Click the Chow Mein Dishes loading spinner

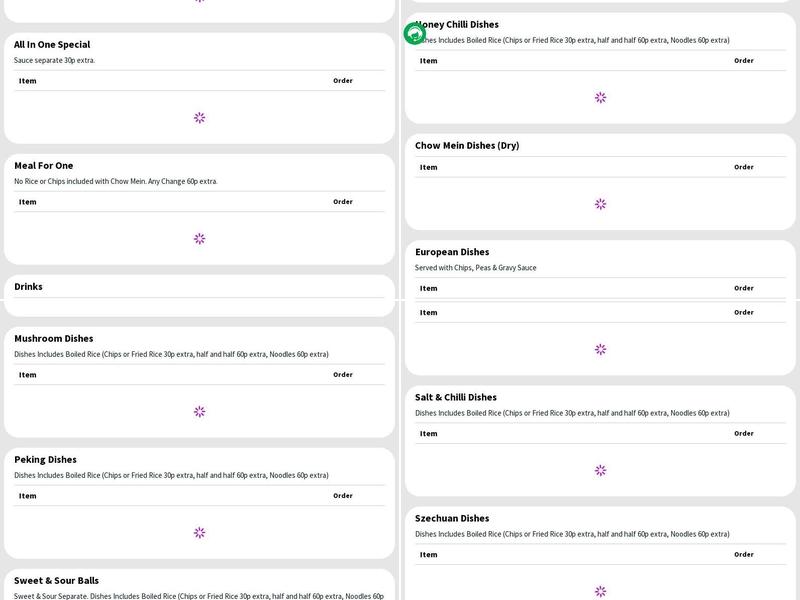pos(600,204)
